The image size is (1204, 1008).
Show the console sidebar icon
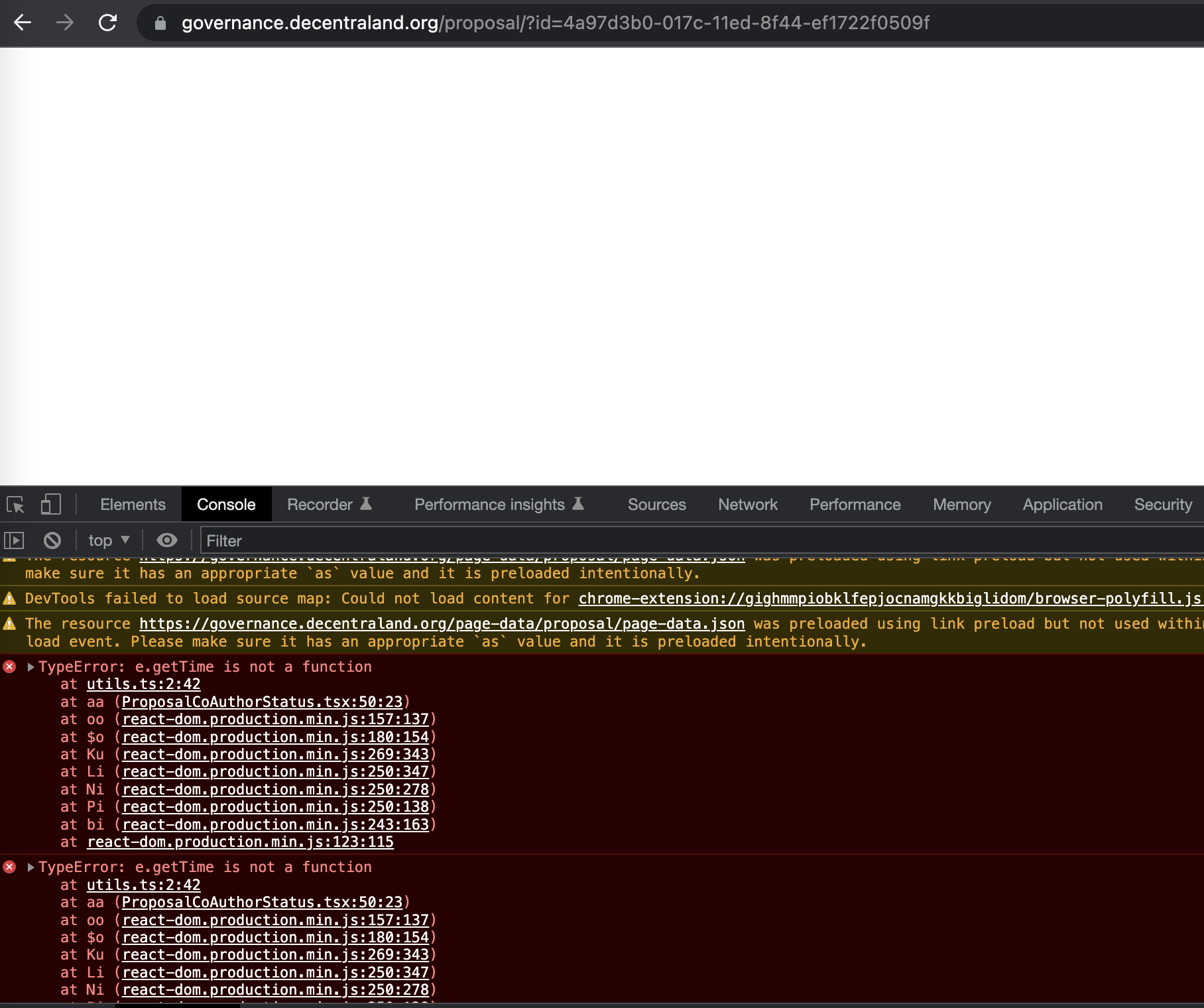pyautogui.click(x=14, y=540)
